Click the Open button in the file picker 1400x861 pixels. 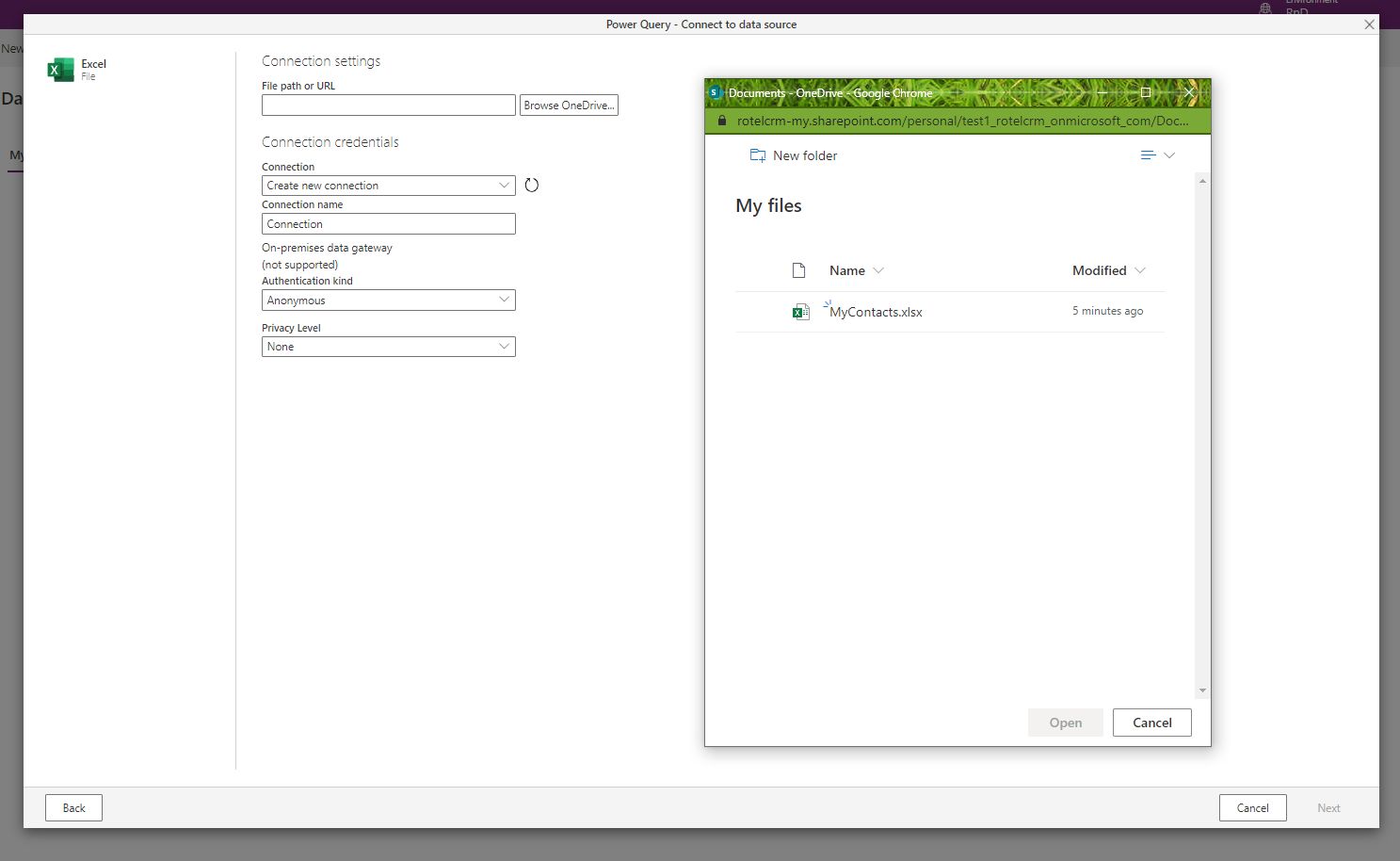point(1066,723)
